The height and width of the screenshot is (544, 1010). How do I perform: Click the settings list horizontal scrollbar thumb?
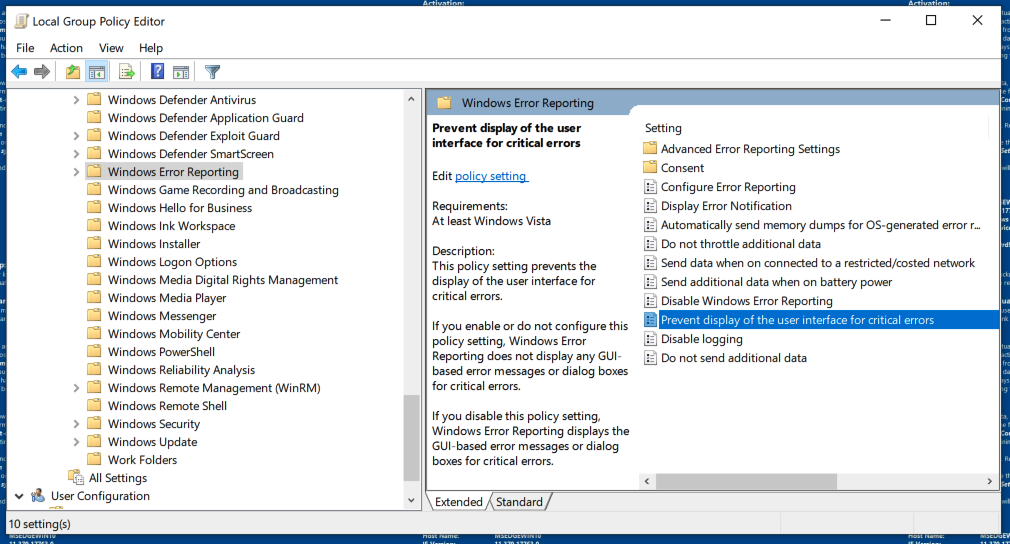[747, 482]
